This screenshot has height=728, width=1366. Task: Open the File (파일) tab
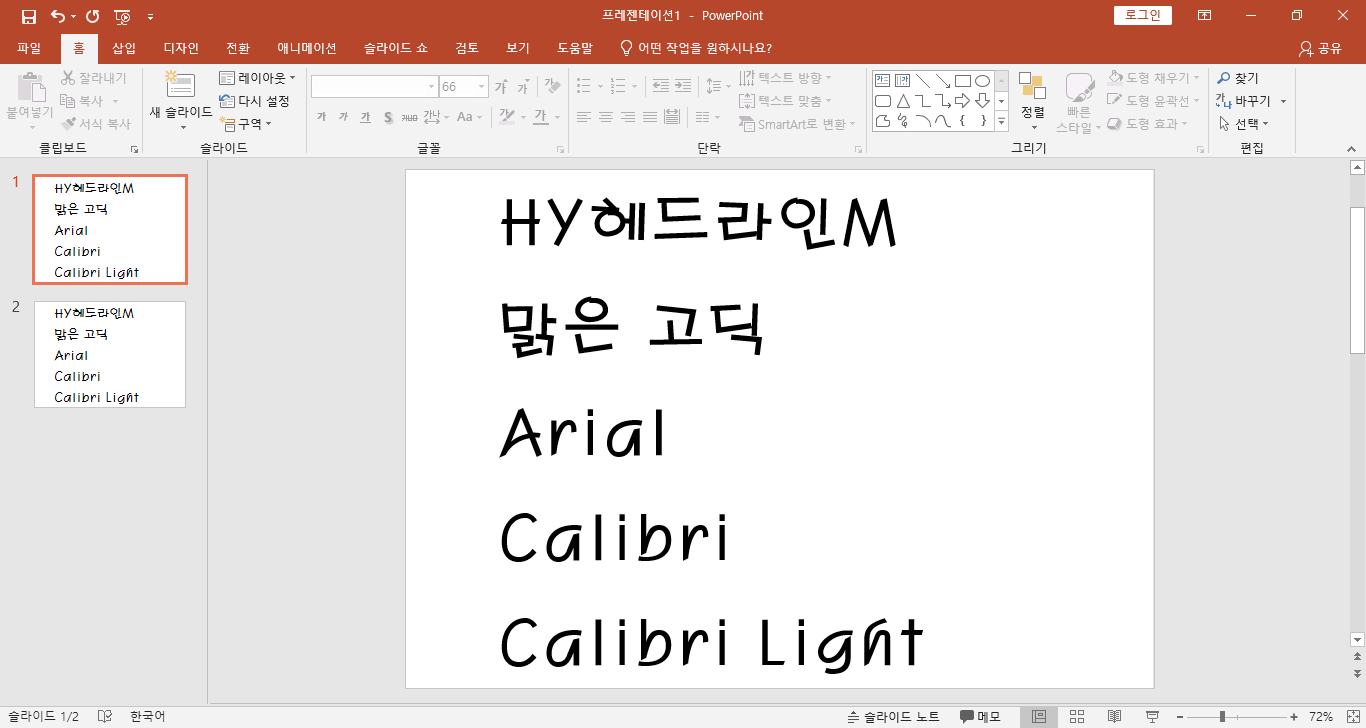29,48
